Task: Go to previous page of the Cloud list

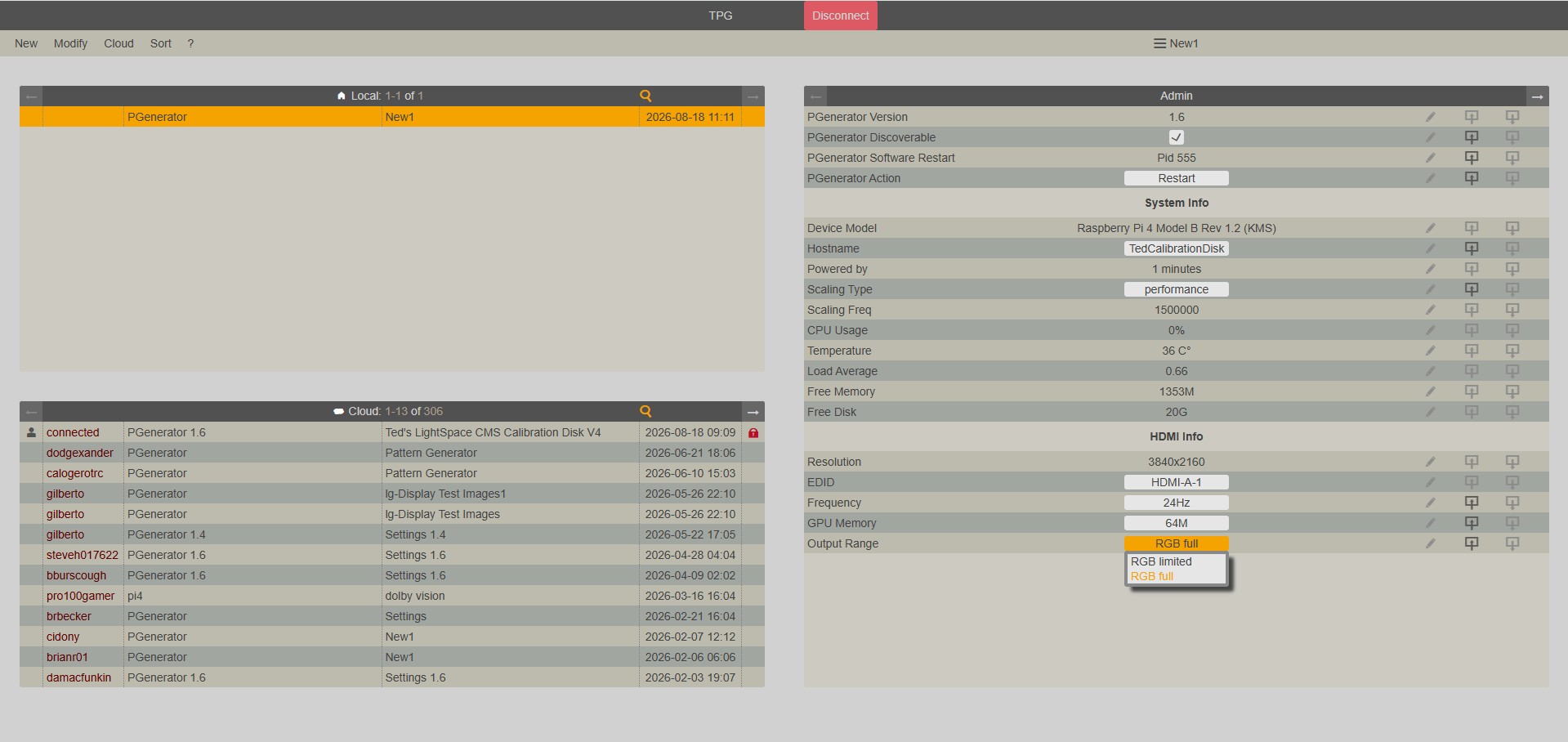Action: click(x=31, y=412)
